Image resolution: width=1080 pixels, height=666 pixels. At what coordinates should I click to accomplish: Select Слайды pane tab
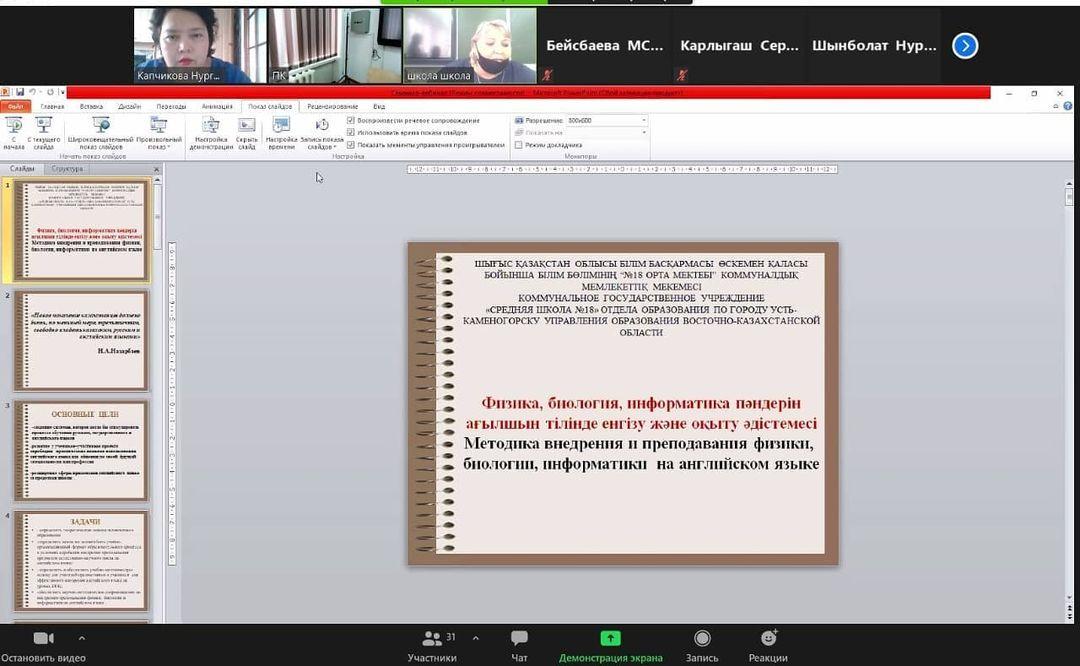pos(22,169)
